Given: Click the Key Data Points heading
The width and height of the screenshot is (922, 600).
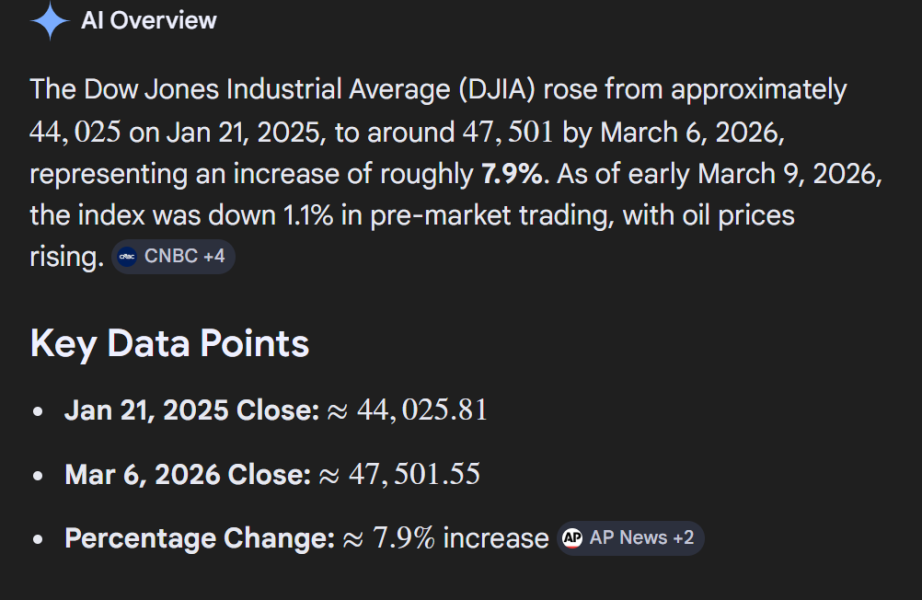Looking at the screenshot, I should (x=170, y=343).
